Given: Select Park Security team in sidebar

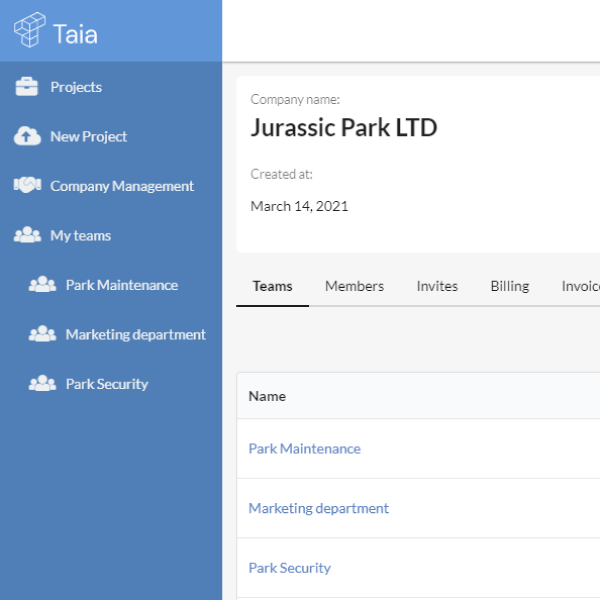Looking at the screenshot, I should tap(107, 384).
